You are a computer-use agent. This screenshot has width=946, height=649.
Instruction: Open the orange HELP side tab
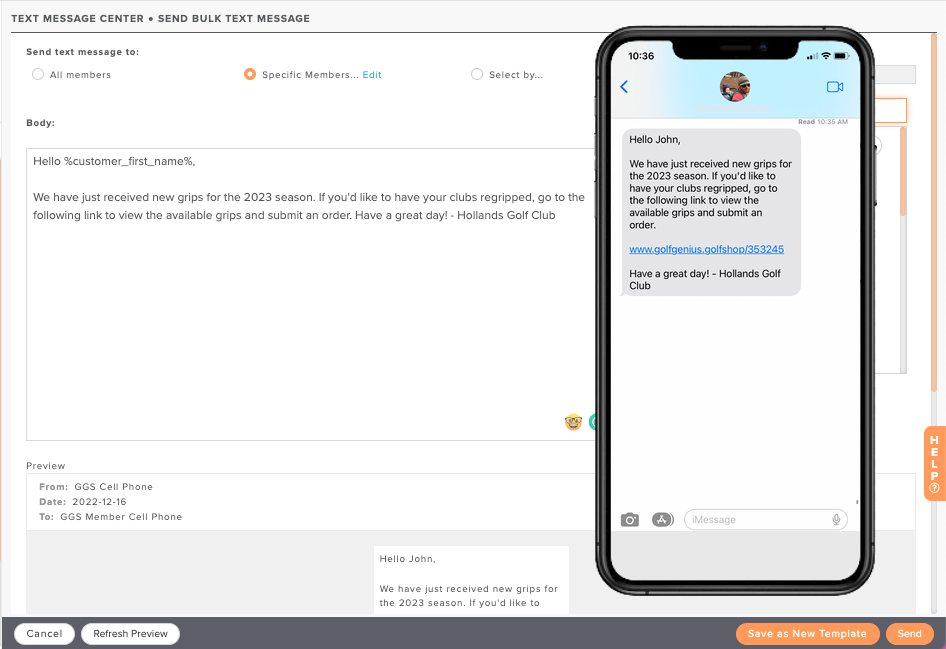pos(934,463)
